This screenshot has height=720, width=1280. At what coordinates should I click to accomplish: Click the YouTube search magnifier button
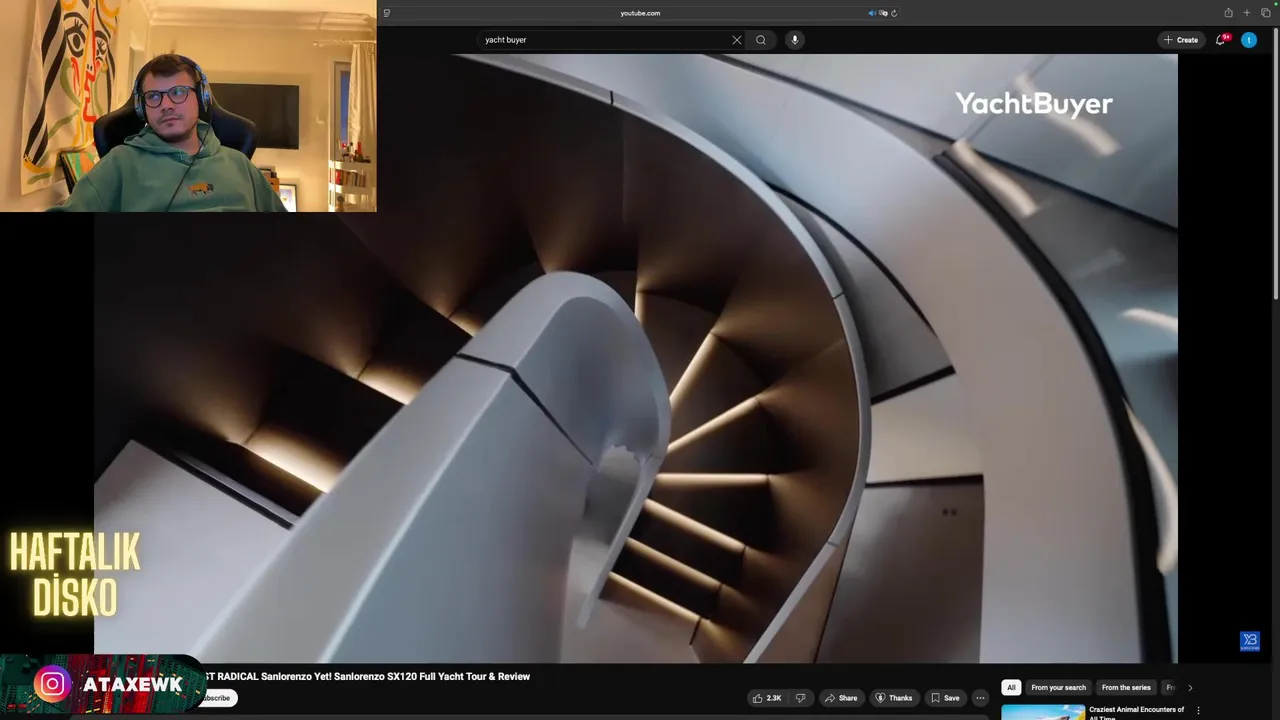pyautogui.click(x=761, y=40)
